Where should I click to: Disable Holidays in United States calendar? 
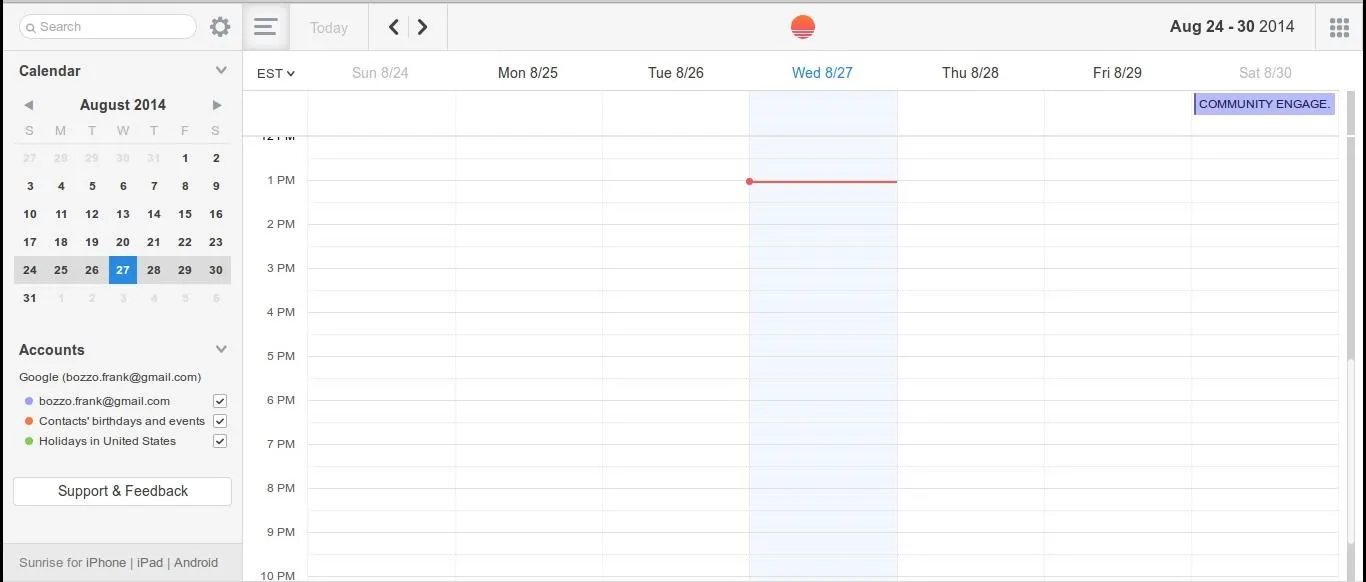(220, 441)
